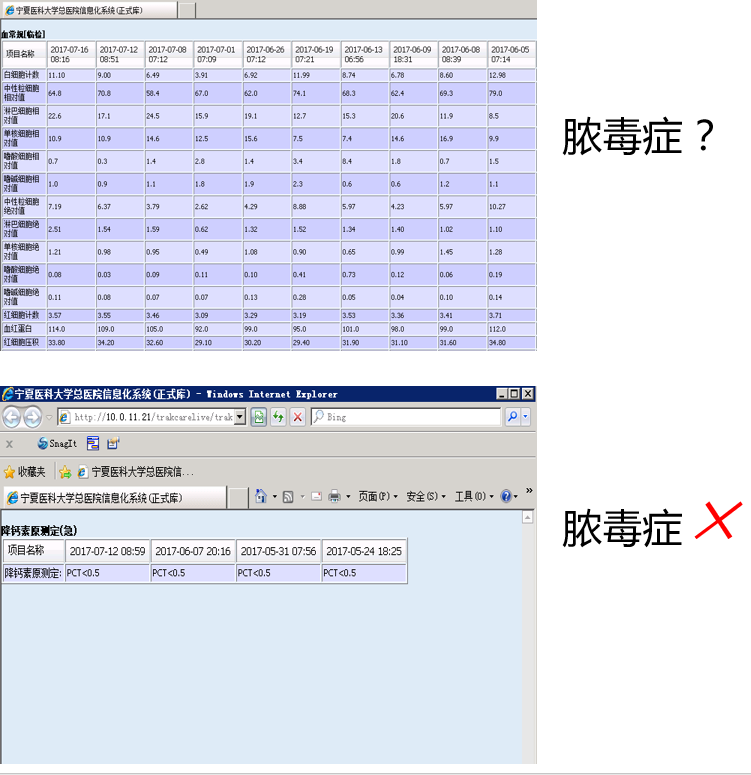
Task: Expand the address bar URL dropdown
Action: coord(240,417)
